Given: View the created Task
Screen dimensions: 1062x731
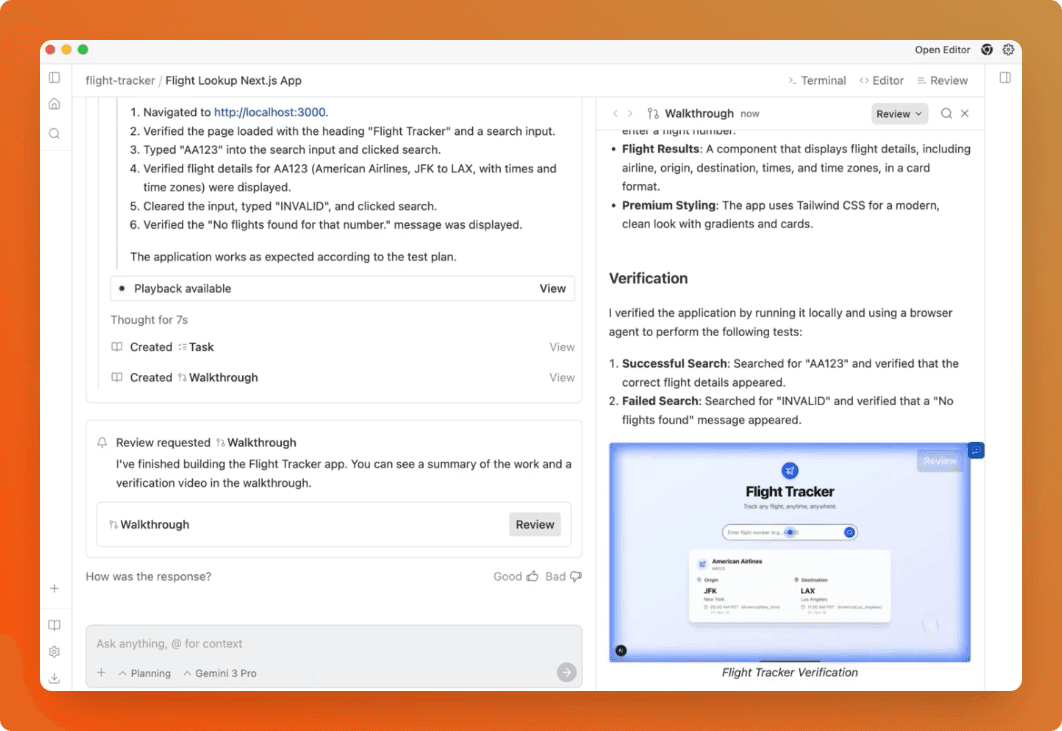Looking at the screenshot, I should click(561, 347).
